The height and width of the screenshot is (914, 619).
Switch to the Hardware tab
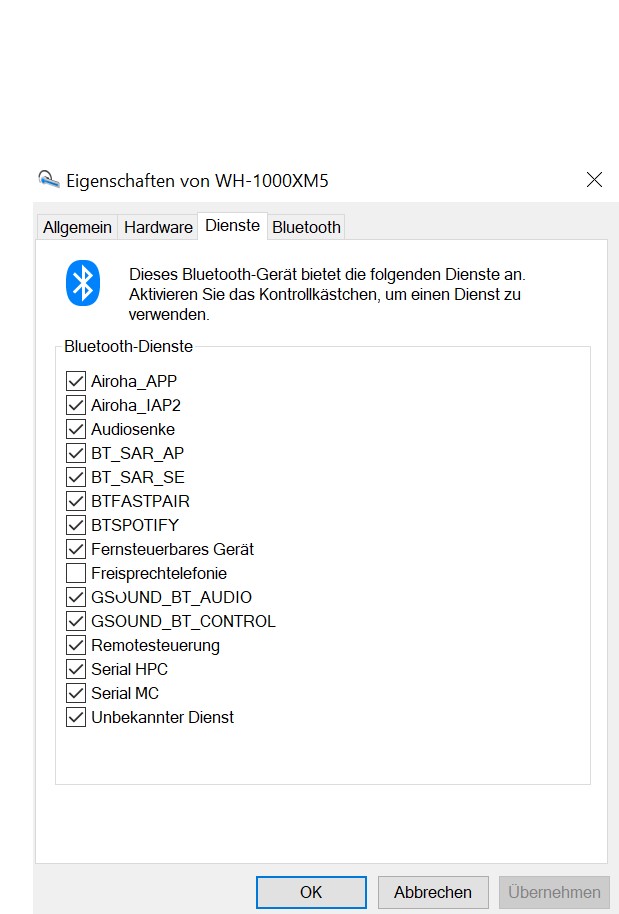point(157,227)
